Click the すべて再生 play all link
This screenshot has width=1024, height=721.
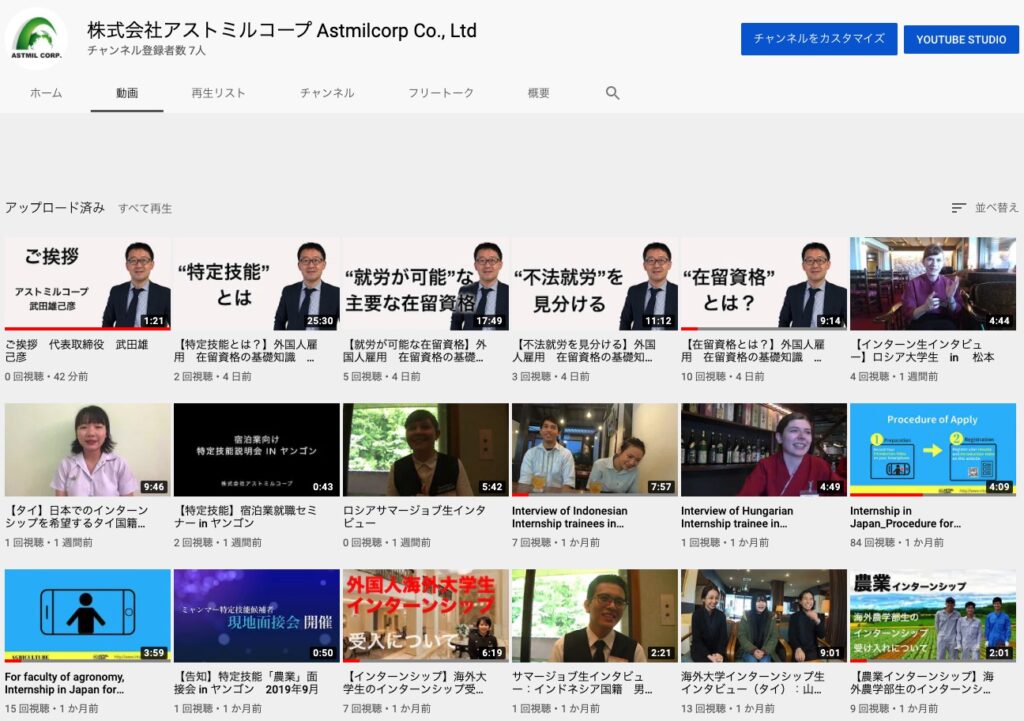click(145, 209)
